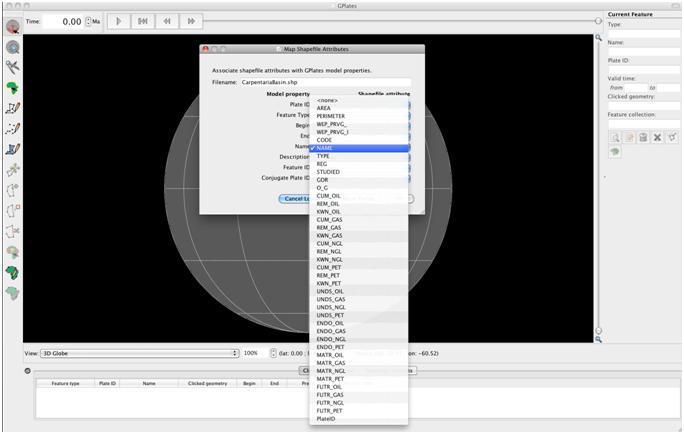Choose MATR_NGL in the attribute list
The image size is (684, 434).
point(359,371)
